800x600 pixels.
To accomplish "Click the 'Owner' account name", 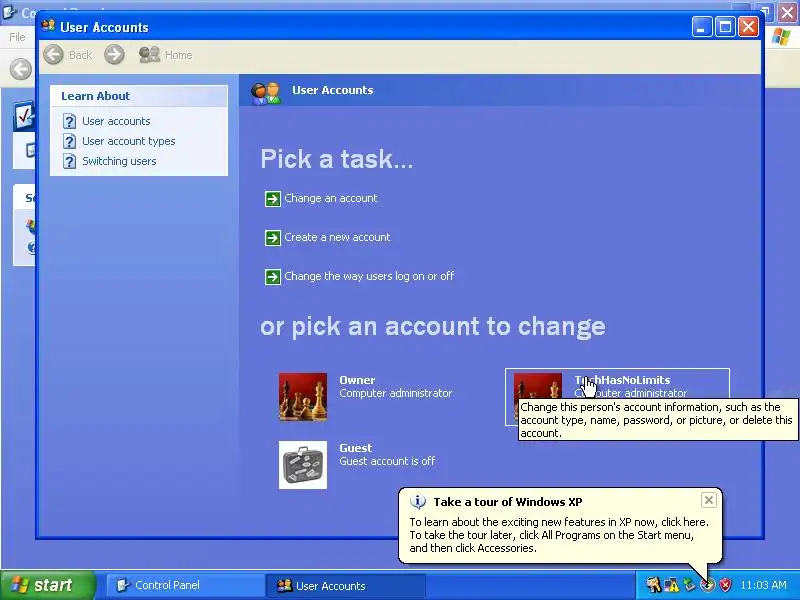I will coord(357,380).
